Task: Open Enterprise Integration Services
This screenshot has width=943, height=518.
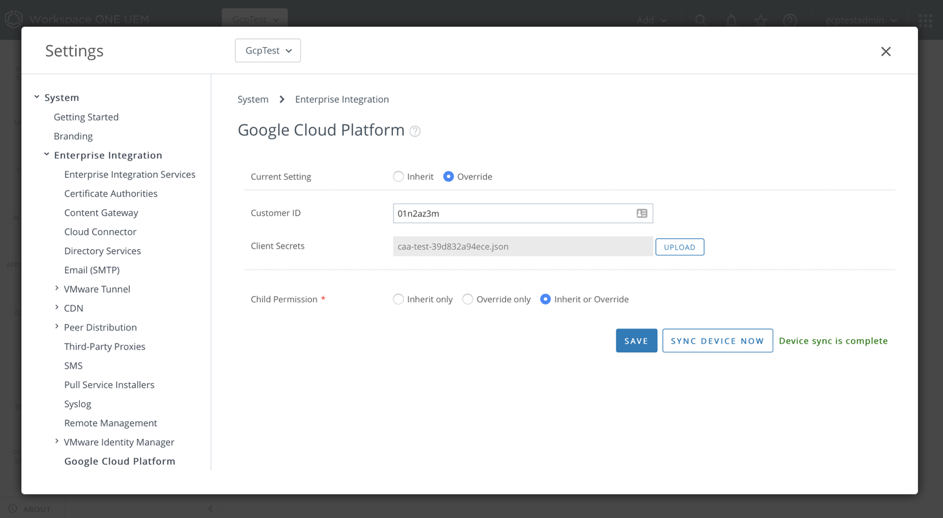Action: pyautogui.click(x=130, y=174)
